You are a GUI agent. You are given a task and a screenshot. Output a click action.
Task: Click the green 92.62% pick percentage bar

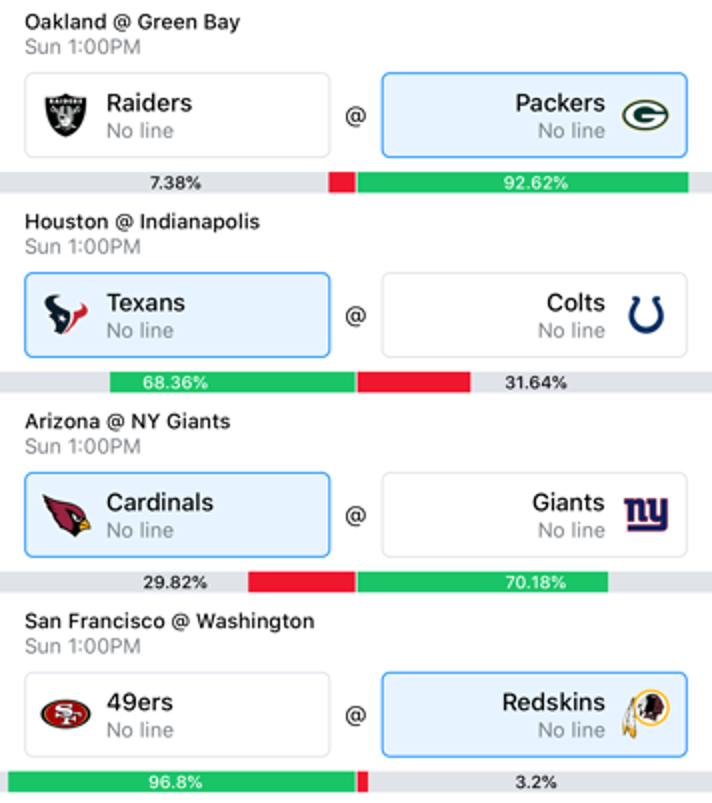[x=522, y=183]
